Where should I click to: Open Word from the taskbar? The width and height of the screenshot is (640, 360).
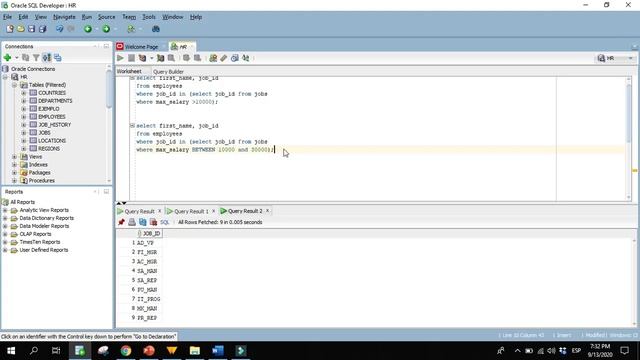pos(218,351)
